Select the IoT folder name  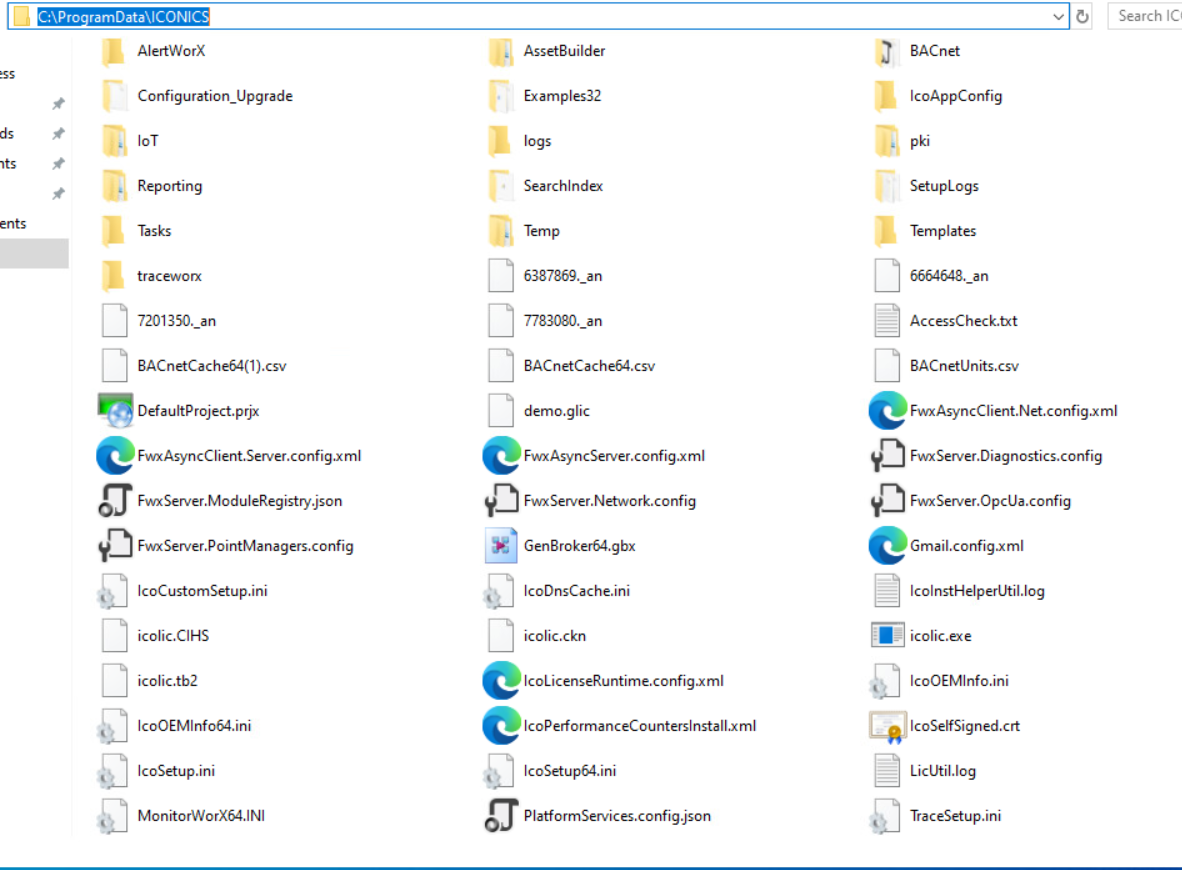tap(148, 141)
